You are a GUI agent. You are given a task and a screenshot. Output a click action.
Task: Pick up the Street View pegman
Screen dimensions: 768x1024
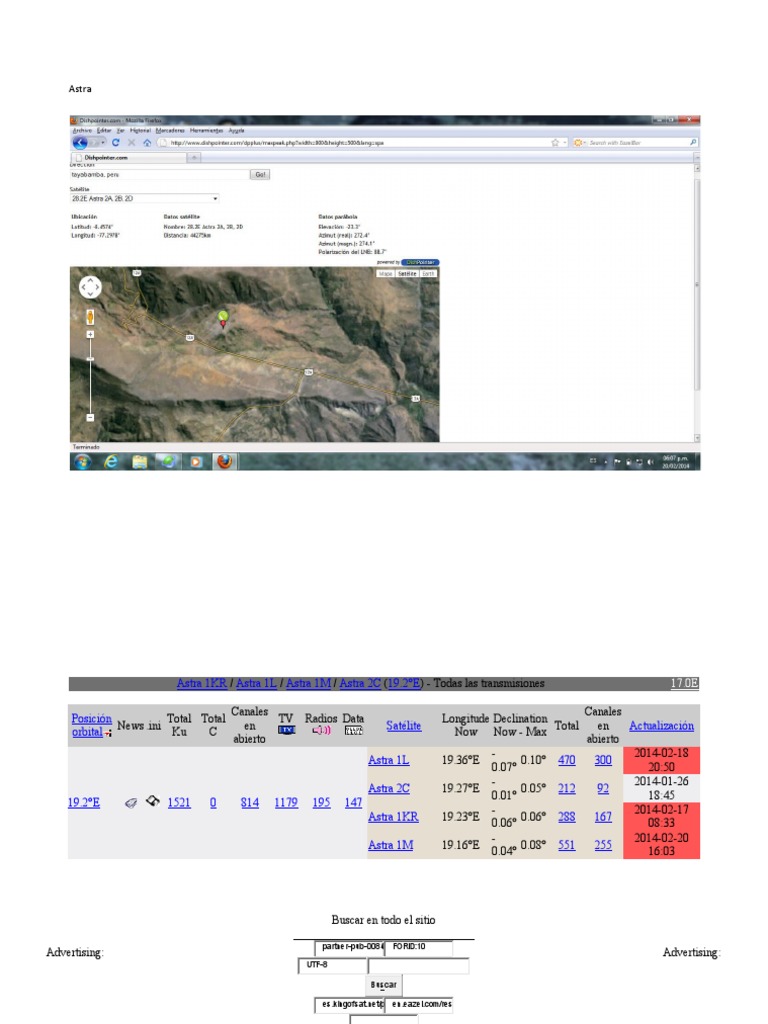[90, 317]
